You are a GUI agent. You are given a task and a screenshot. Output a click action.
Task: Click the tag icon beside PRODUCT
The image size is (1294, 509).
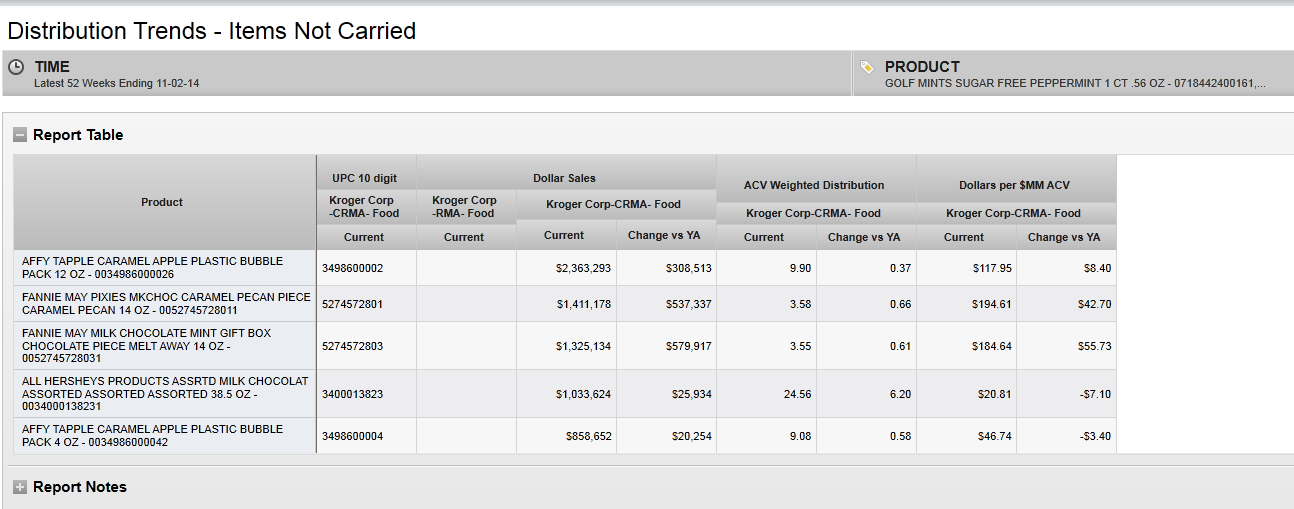pyautogui.click(x=867, y=67)
